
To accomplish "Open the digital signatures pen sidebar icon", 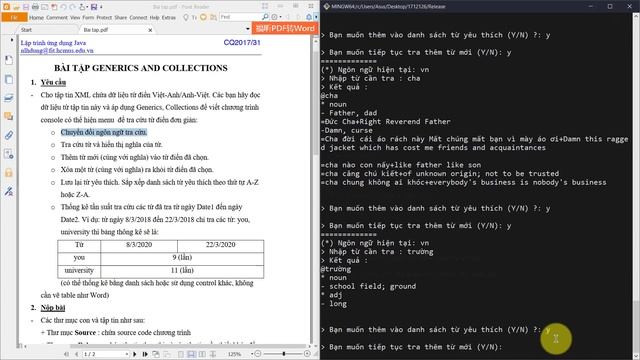I will (x=9, y=191).
